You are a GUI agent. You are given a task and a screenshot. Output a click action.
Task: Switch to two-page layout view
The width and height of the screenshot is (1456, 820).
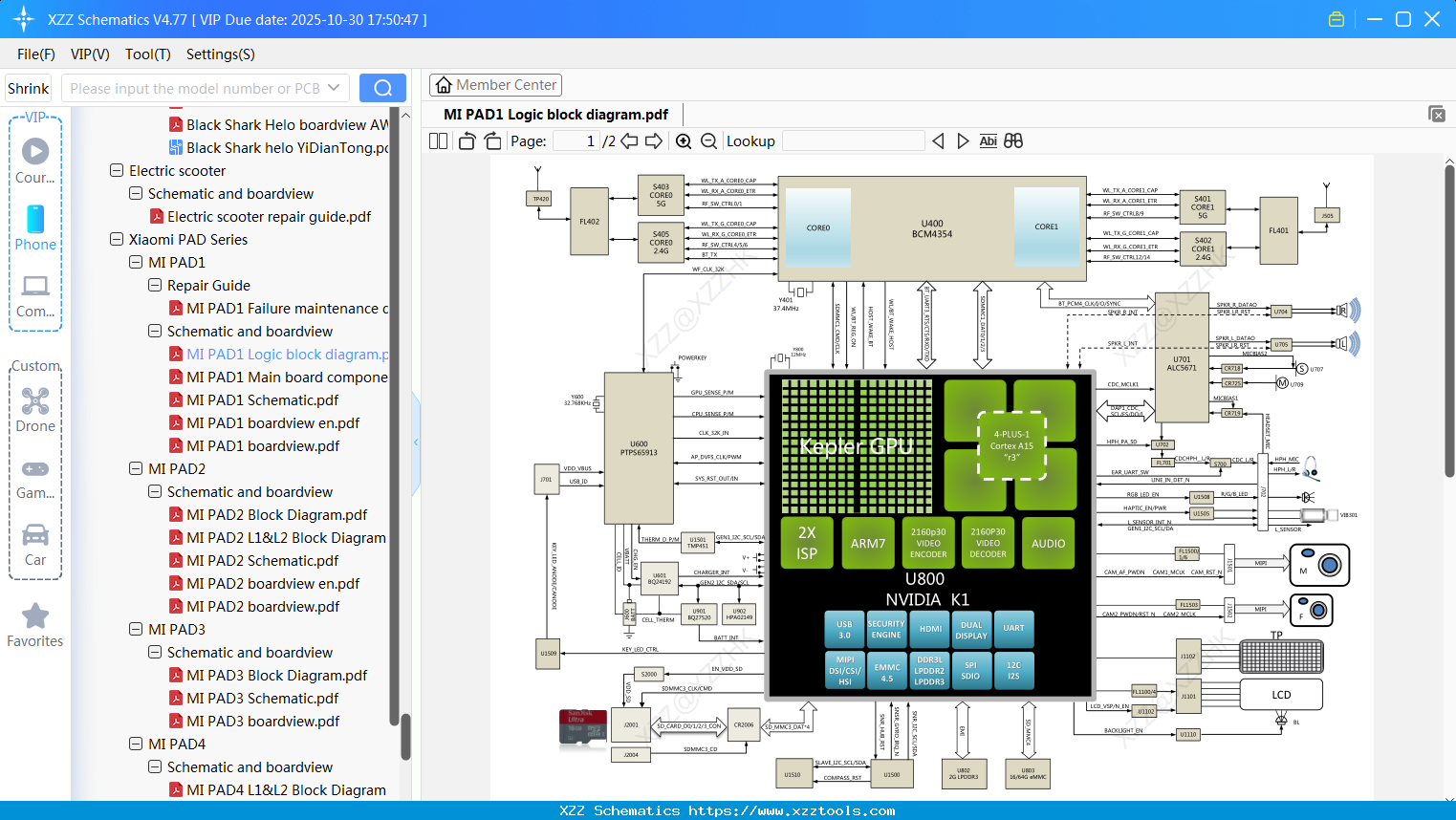(437, 140)
